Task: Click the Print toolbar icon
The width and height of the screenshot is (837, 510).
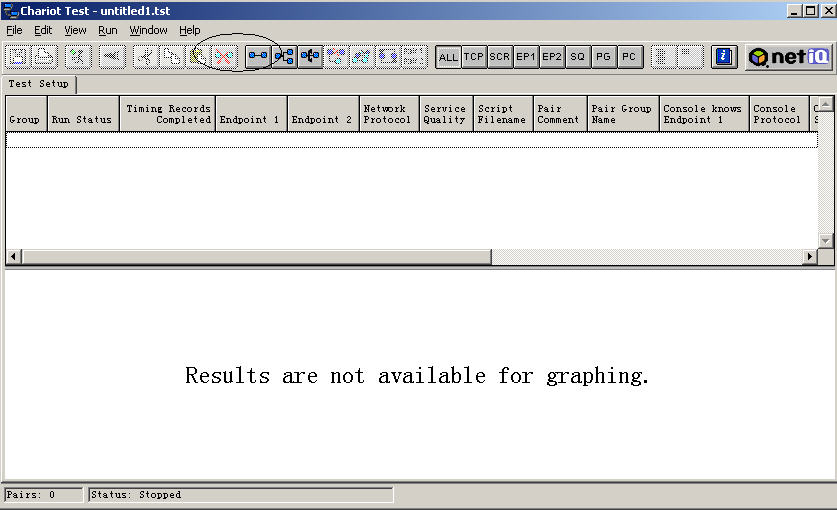Action: [45, 57]
